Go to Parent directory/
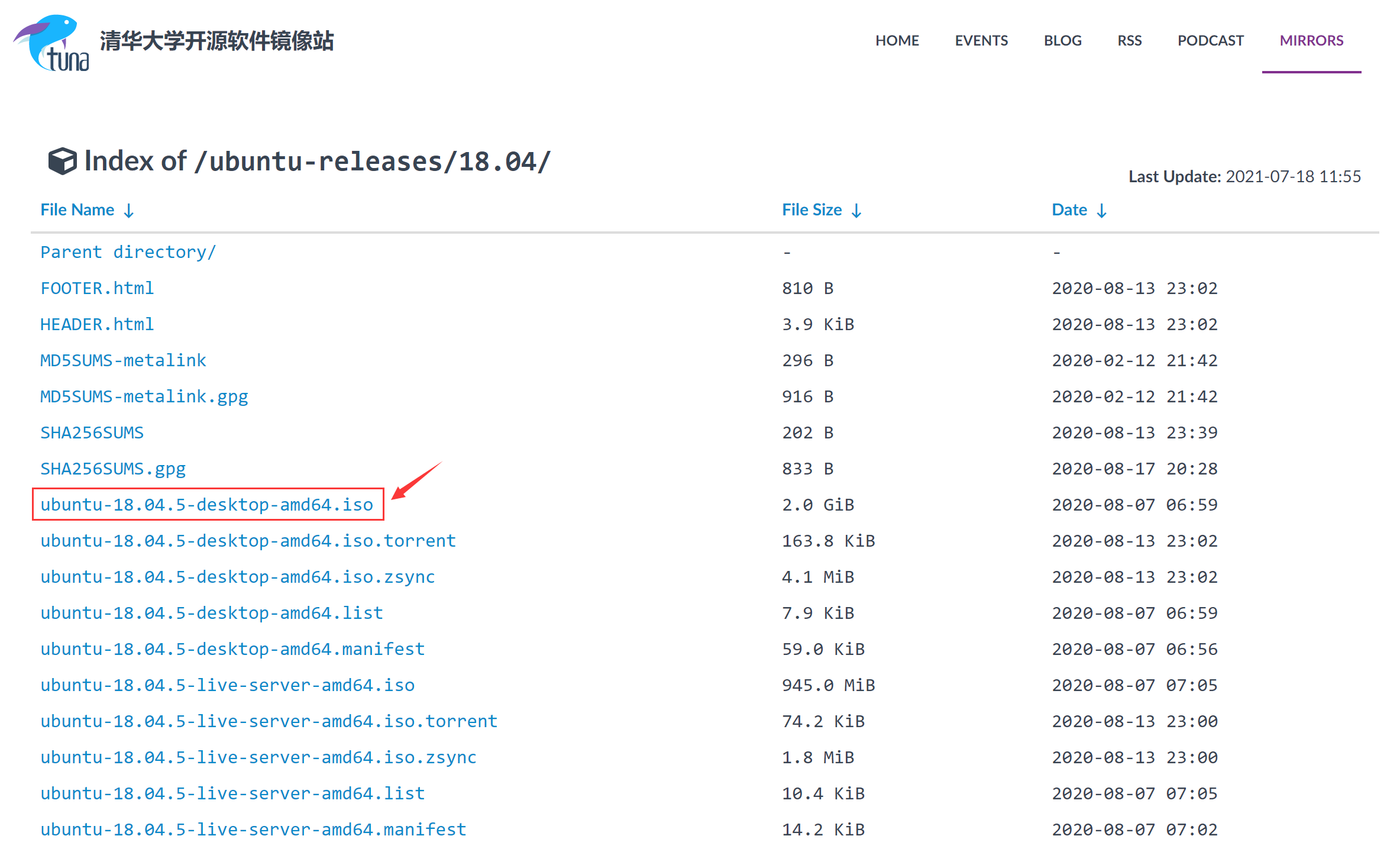Viewport: 1400px width, 852px height. click(x=128, y=252)
